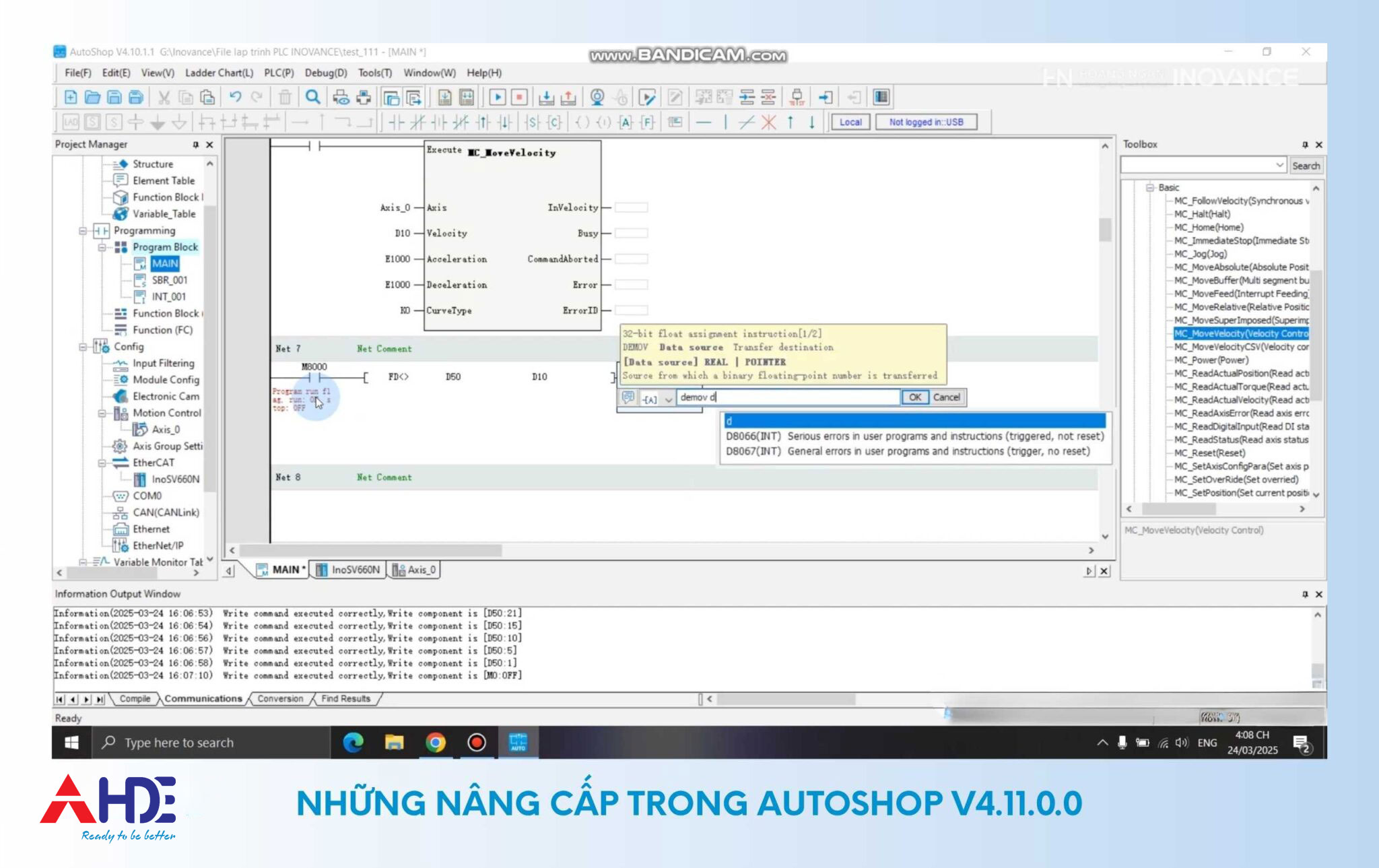
Task: Collapse the Basic toolbox category
Action: click(x=1150, y=188)
